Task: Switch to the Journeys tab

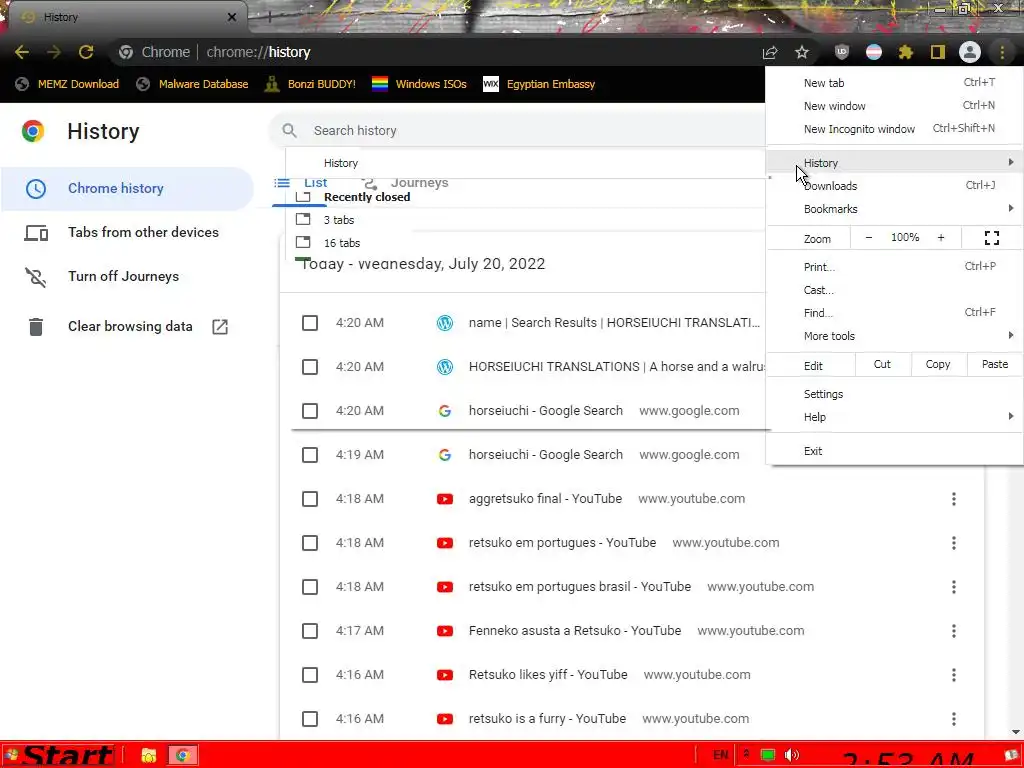Action: 406,184
